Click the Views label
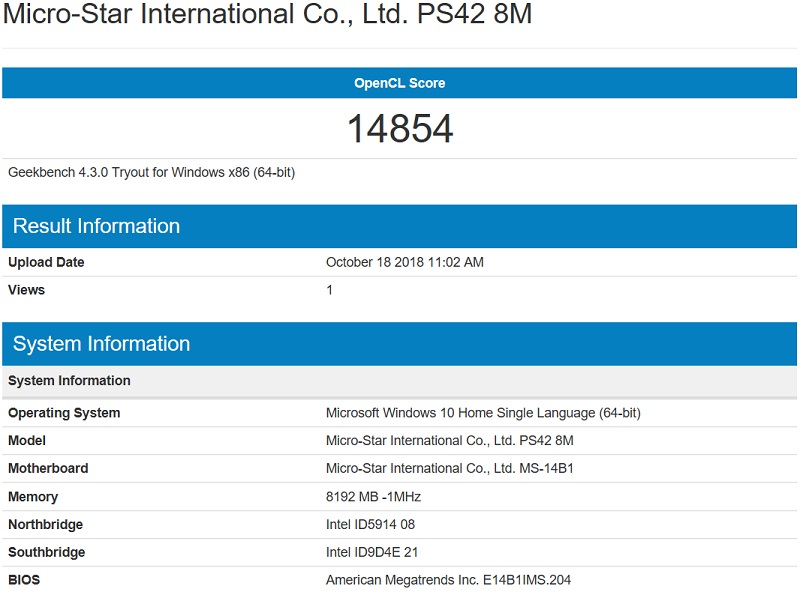Image resolution: width=800 pixels, height=595 pixels. pyautogui.click(x=27, y=290)
